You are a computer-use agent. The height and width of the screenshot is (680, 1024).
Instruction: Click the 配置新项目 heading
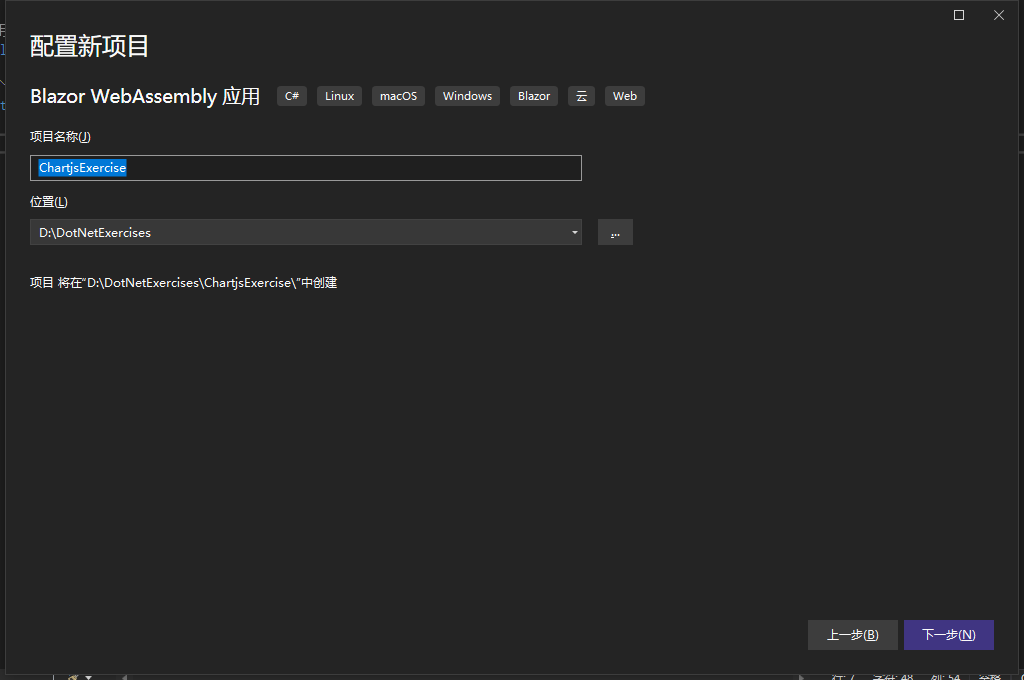[89, 46]
